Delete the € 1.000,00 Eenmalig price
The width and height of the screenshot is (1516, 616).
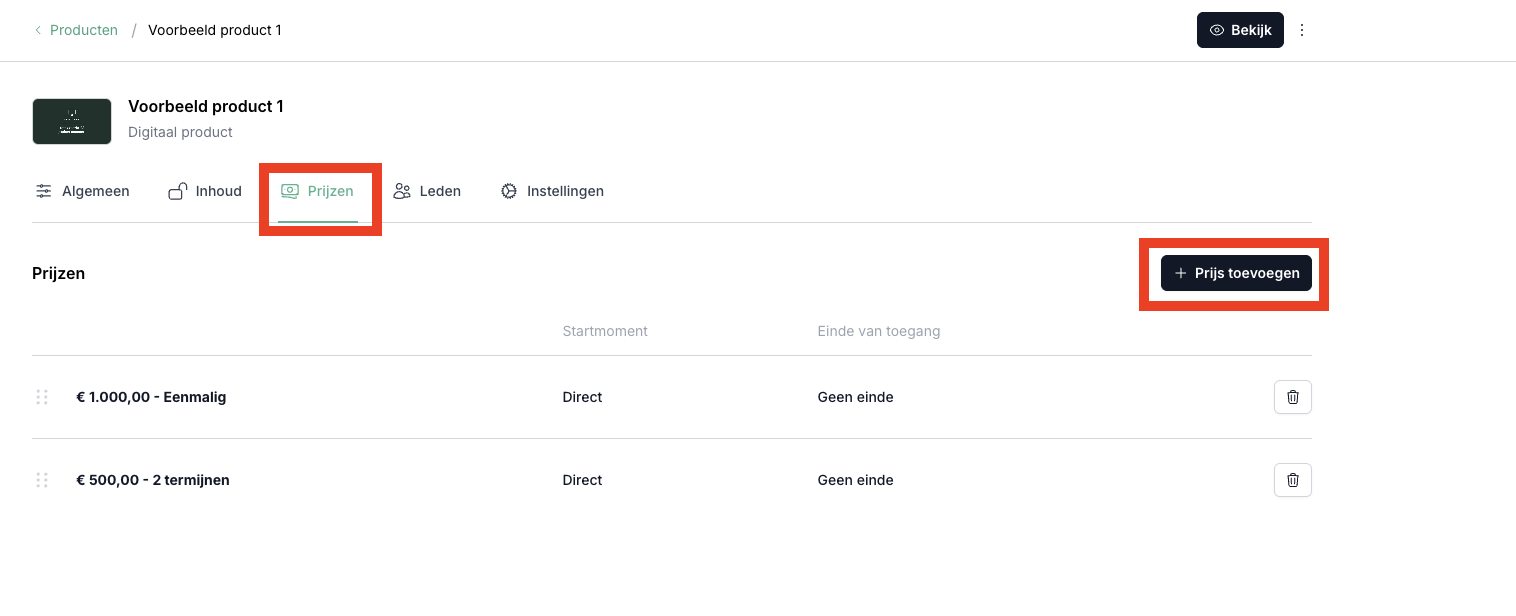coord(1292,397)
